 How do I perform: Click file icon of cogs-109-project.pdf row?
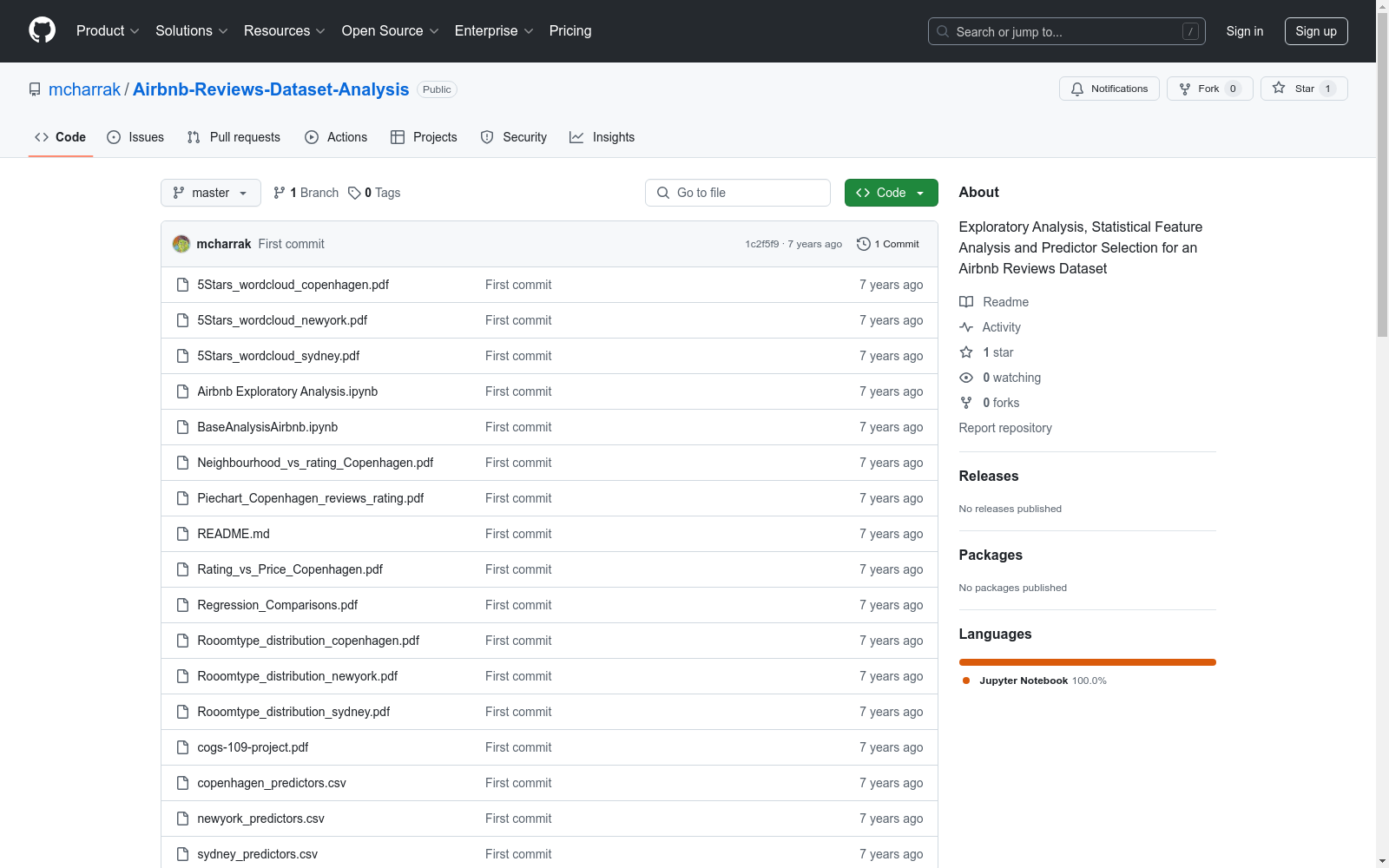click(182, 747)
